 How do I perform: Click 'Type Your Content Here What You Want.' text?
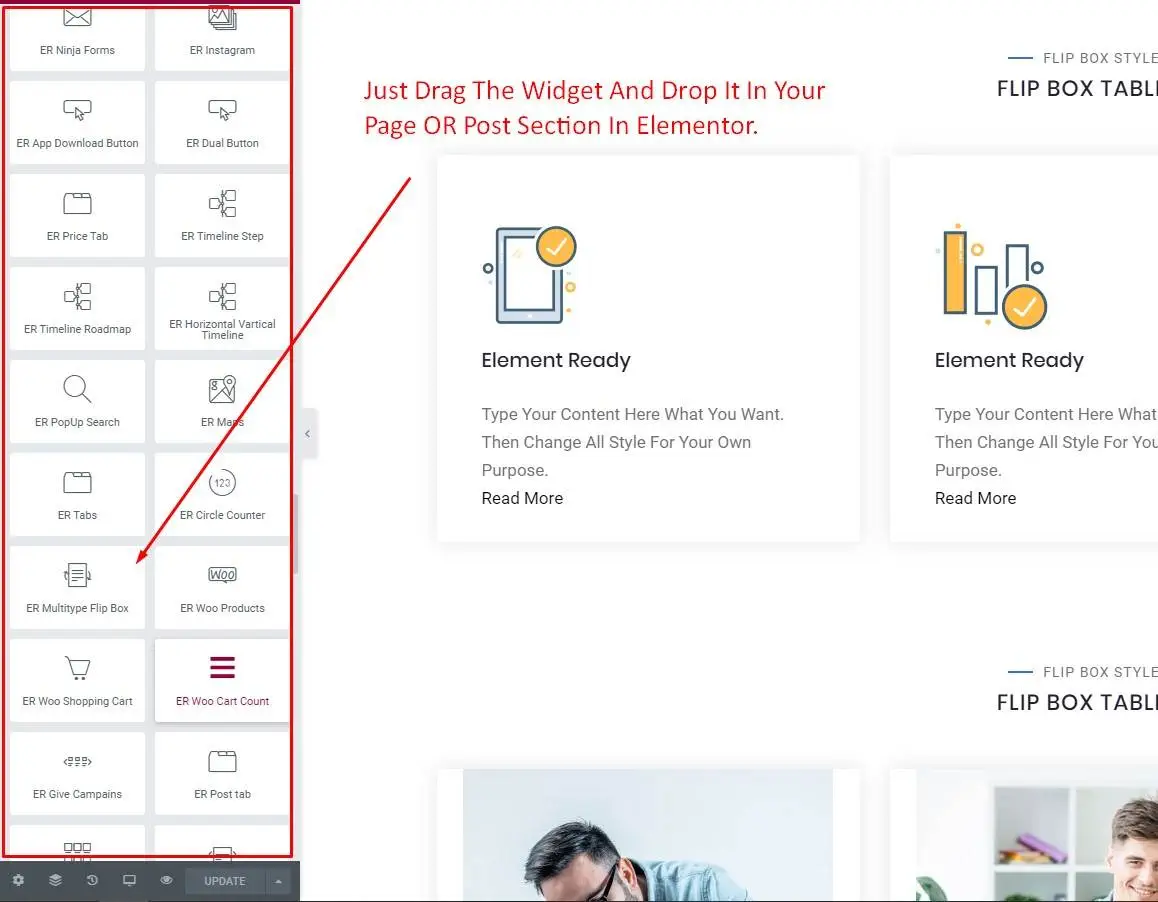[632, 414]
